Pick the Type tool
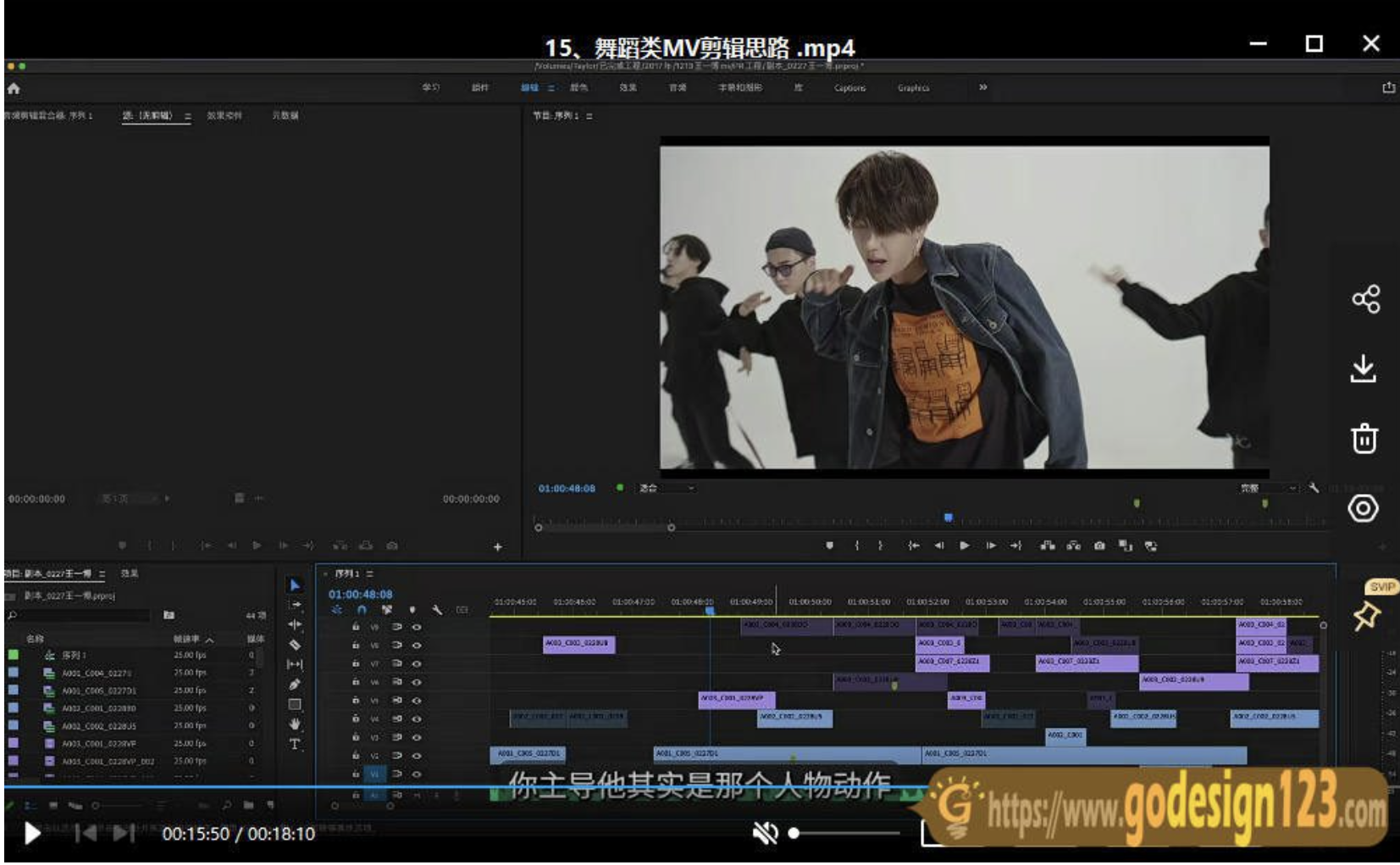The image size is (1400, 865). point(295,744)
